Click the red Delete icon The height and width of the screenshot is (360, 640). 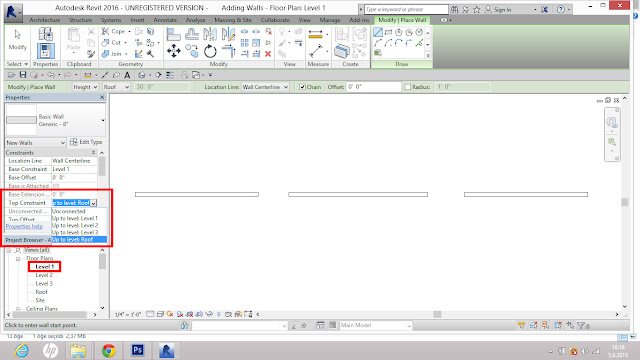[268, 53]
